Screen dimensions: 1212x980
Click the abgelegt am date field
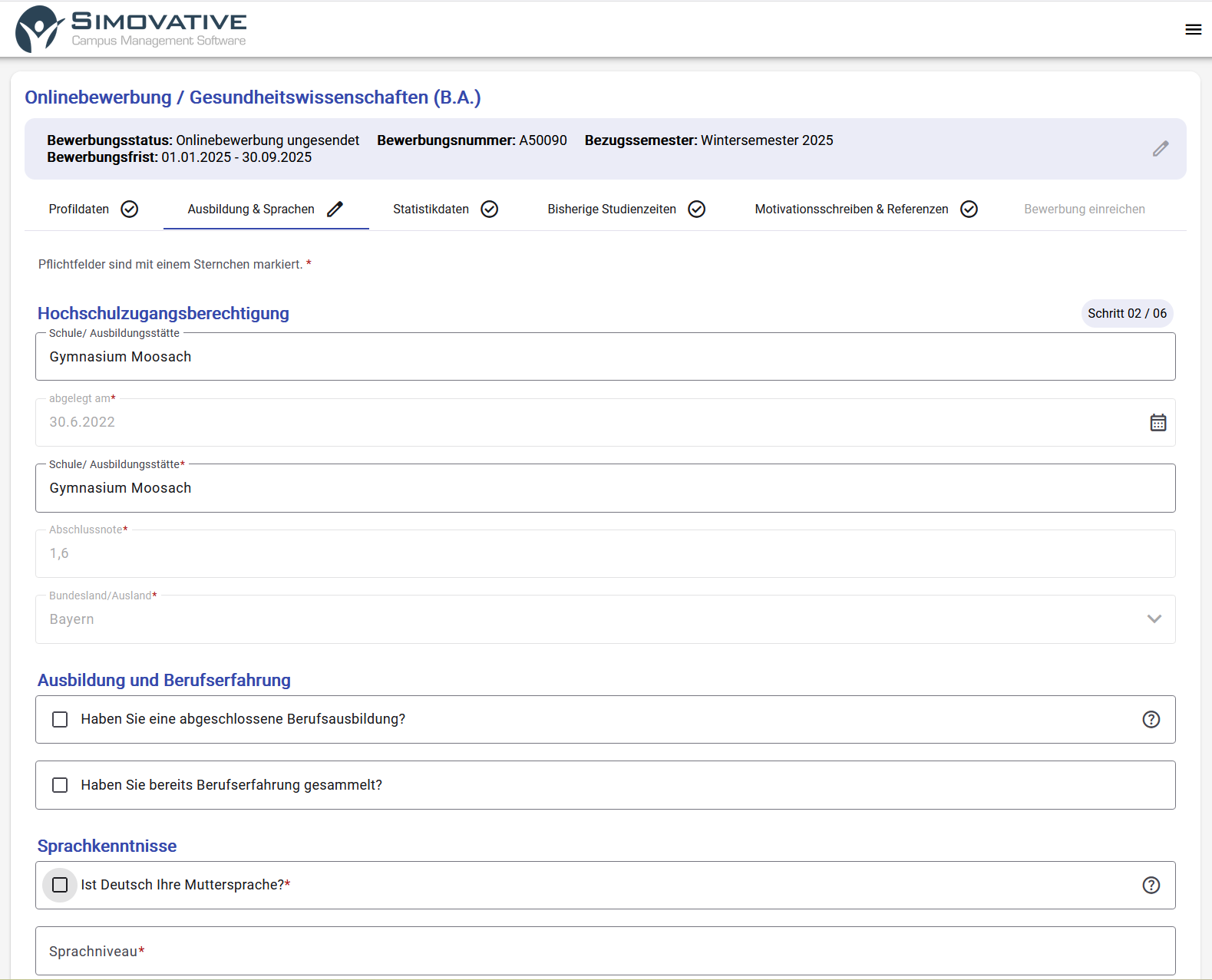click(x=606, y=422)
